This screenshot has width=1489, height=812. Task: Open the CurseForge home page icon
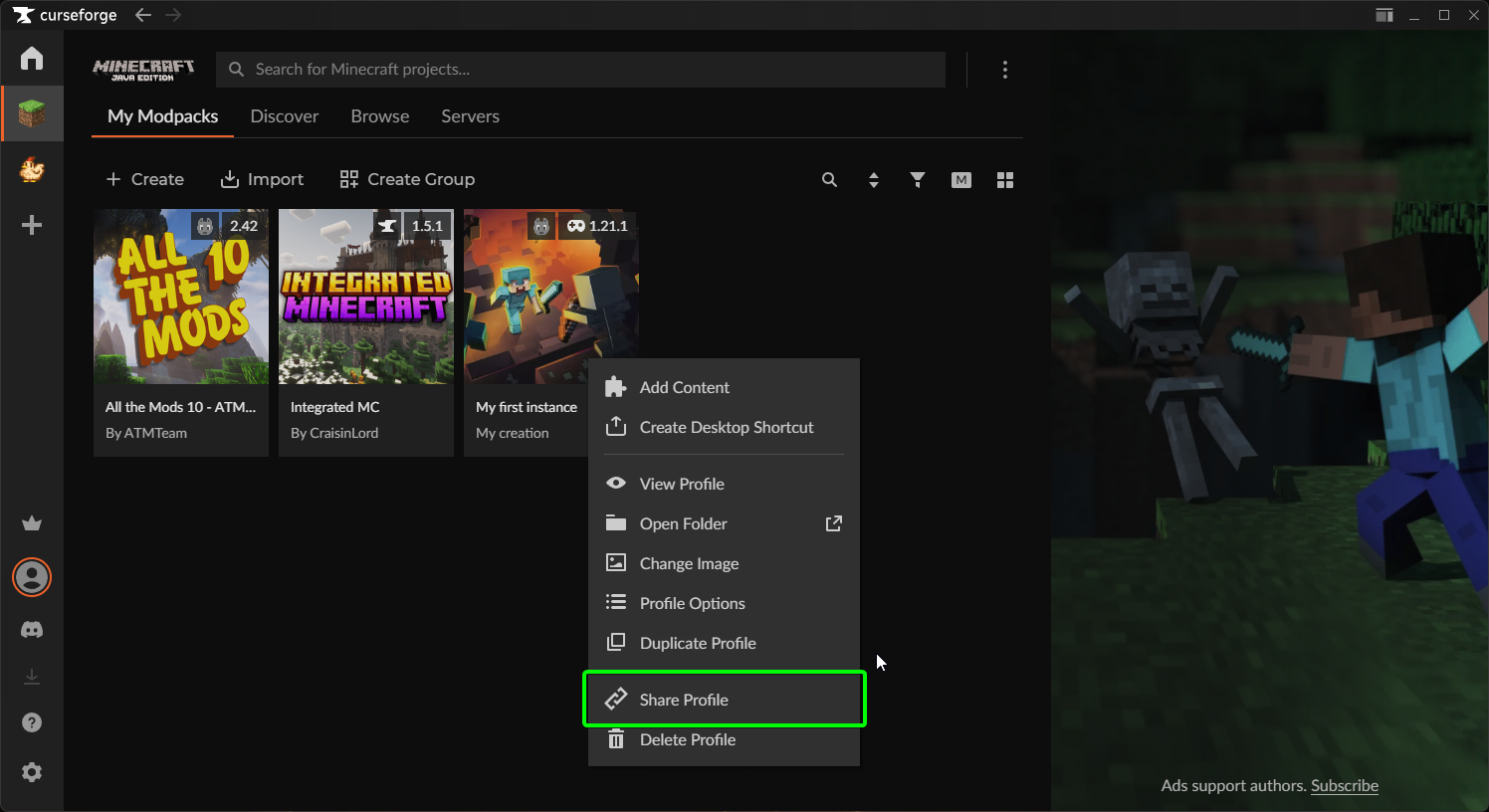32,58
